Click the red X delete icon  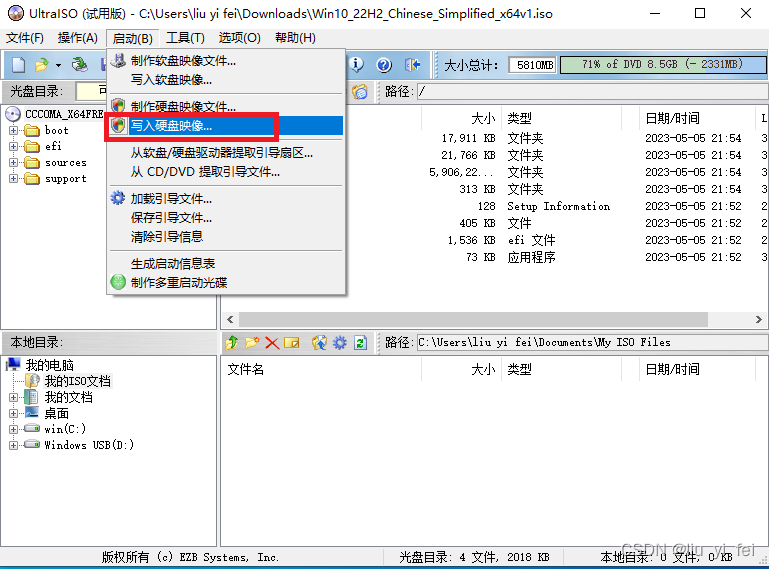(272, 343)
